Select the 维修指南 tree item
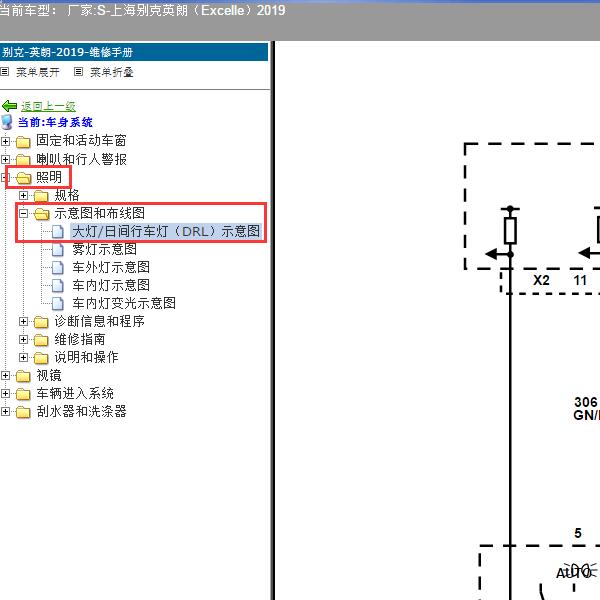600x600 pixels. [x=80, y=339]
